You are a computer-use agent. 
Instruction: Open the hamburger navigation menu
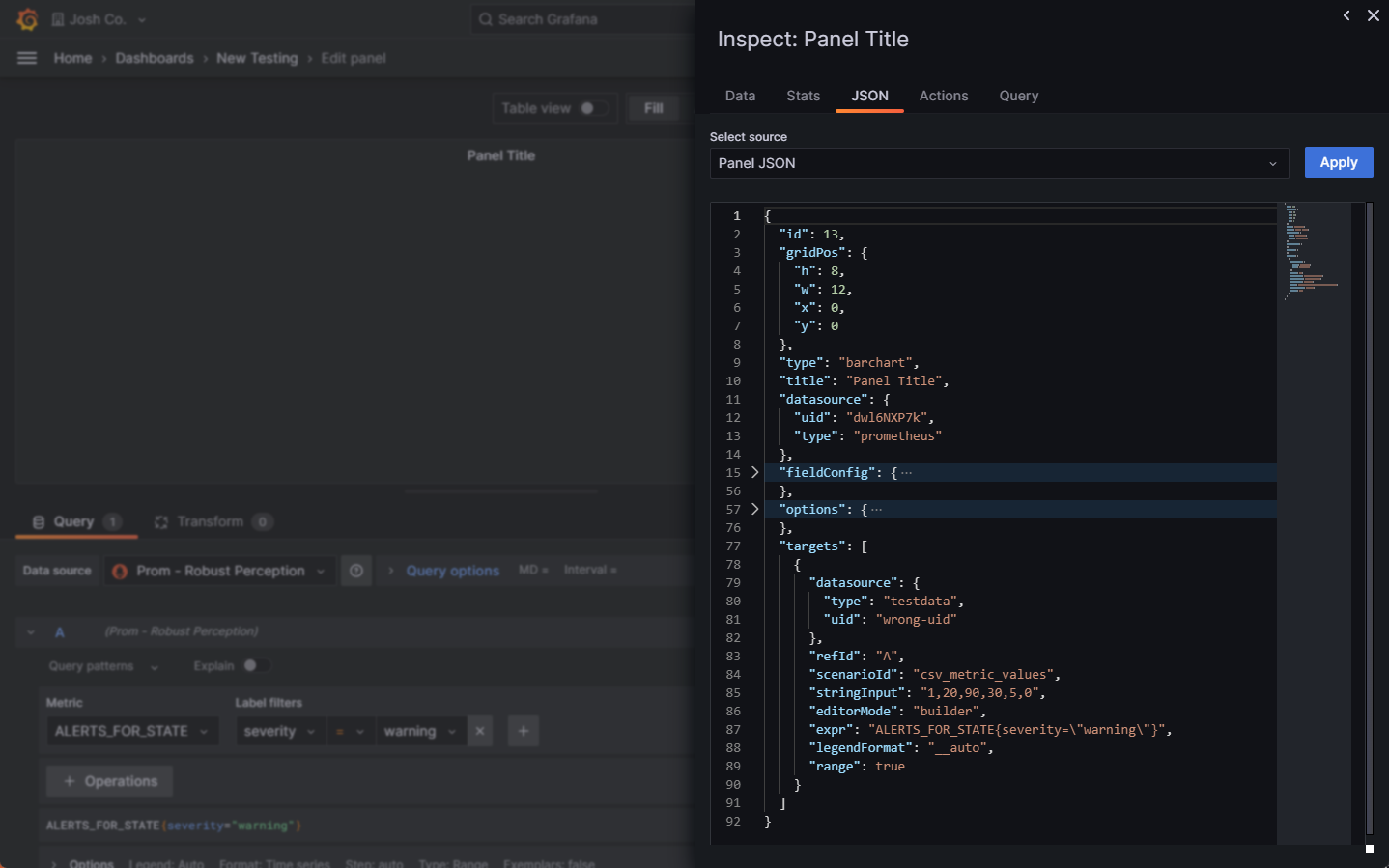point(26,57)
